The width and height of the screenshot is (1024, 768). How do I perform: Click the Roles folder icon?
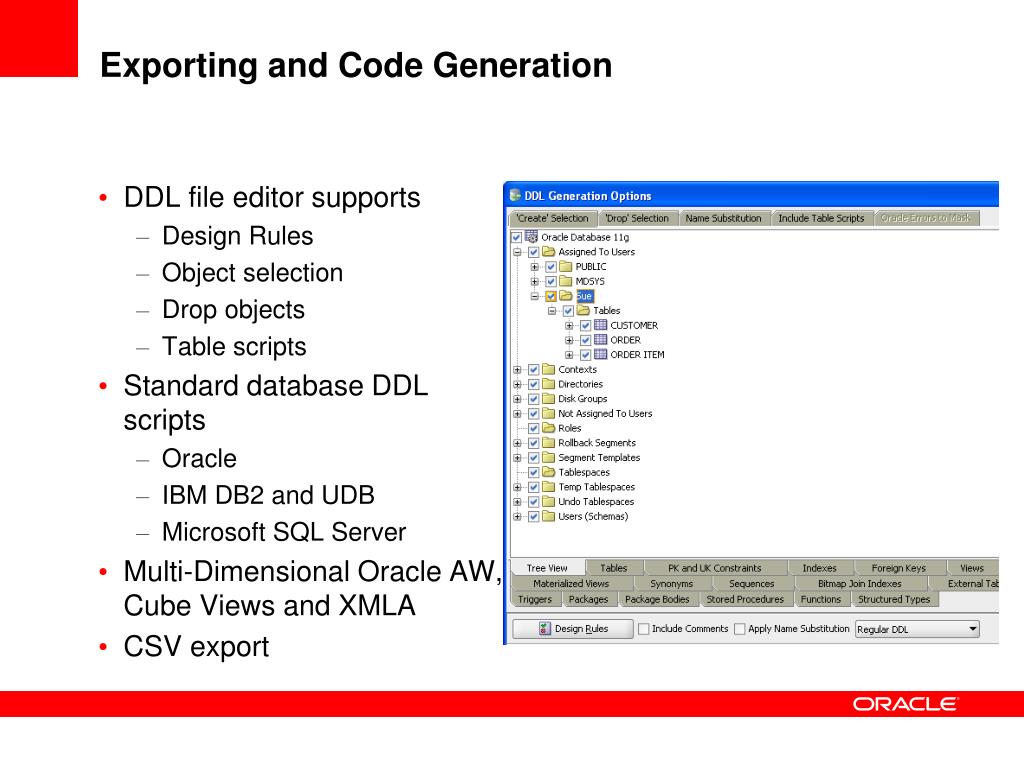tap(549, 428)
